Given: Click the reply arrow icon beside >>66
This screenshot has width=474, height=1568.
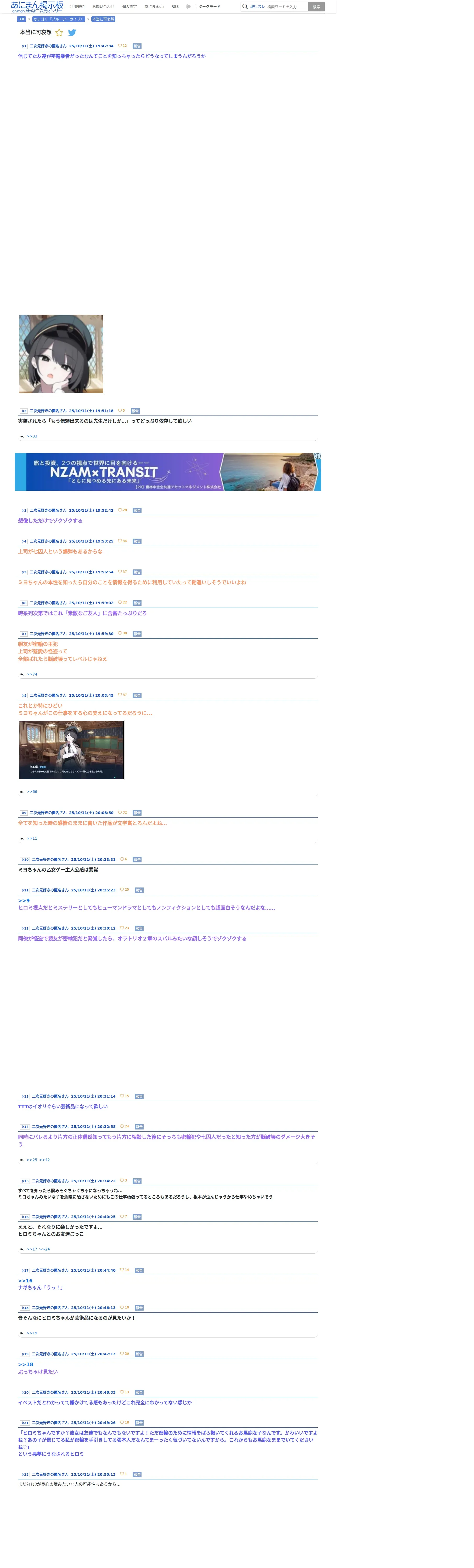Looking at the screenshot, I should tap(22, 792).
